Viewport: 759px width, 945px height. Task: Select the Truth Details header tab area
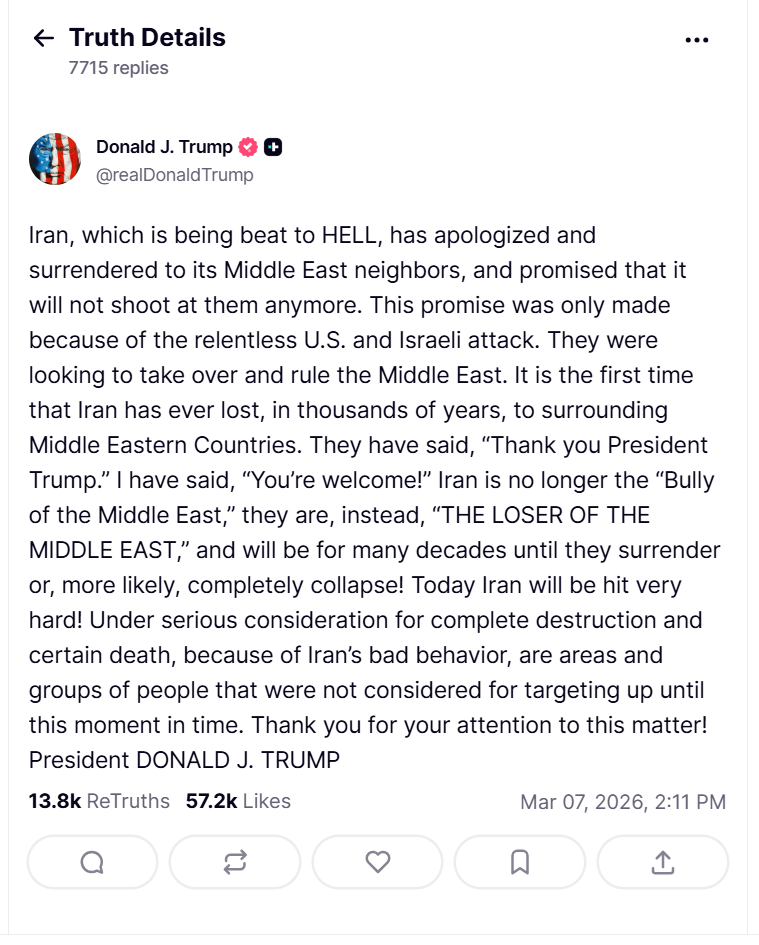146,37
